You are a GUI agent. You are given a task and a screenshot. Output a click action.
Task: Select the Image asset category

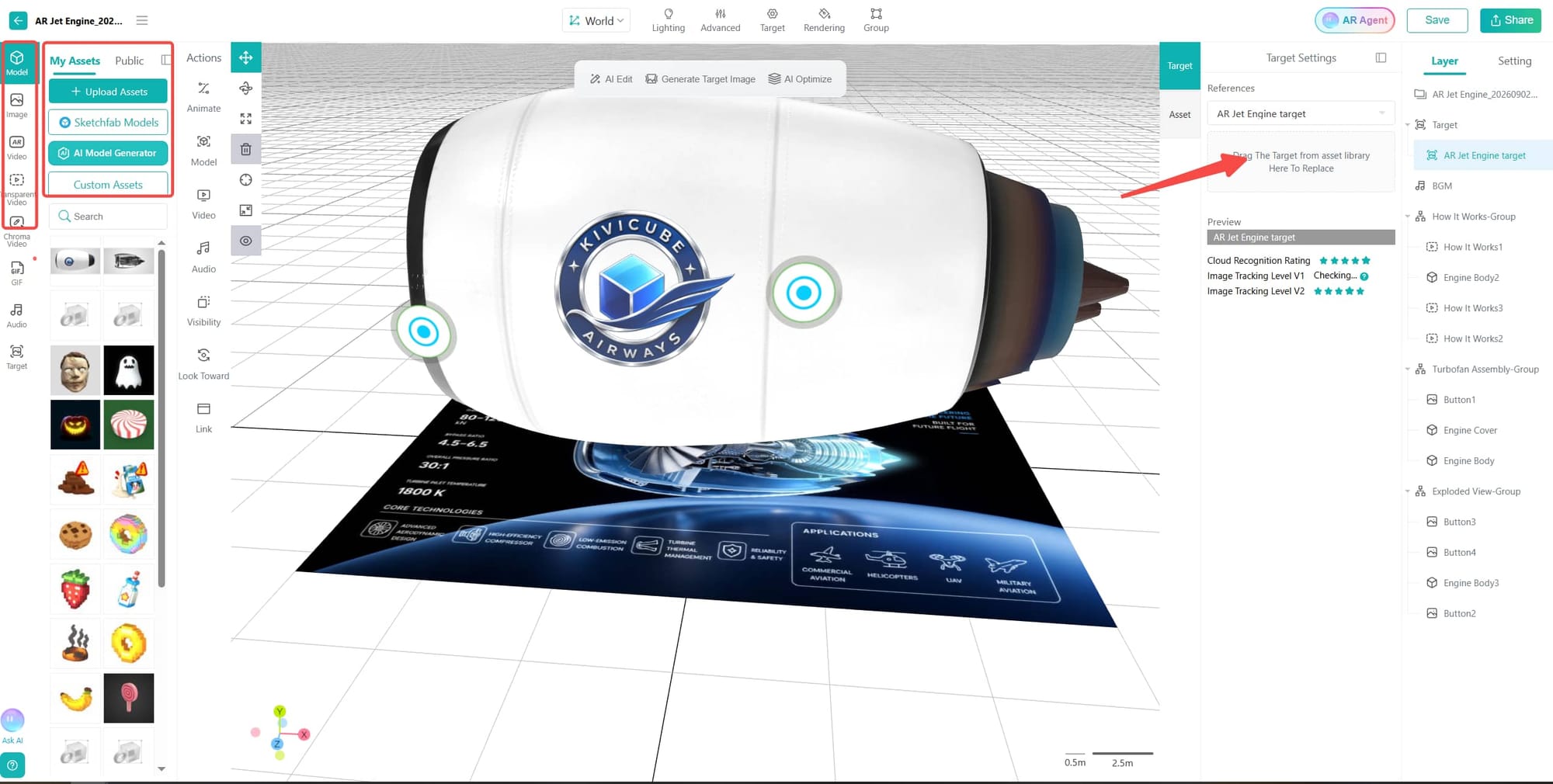pyautogui.click(x=17, y=106)
